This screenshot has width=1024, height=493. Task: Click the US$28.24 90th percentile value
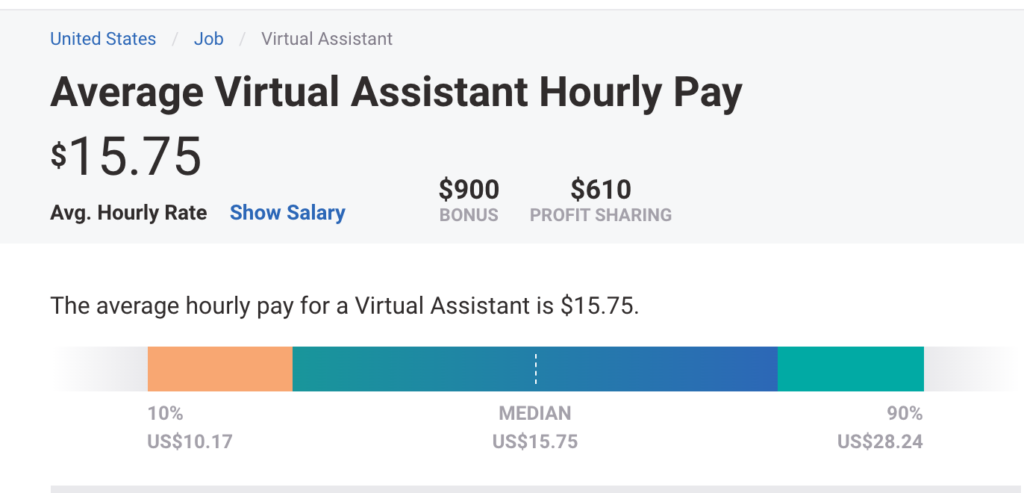(x=880, y=441)
